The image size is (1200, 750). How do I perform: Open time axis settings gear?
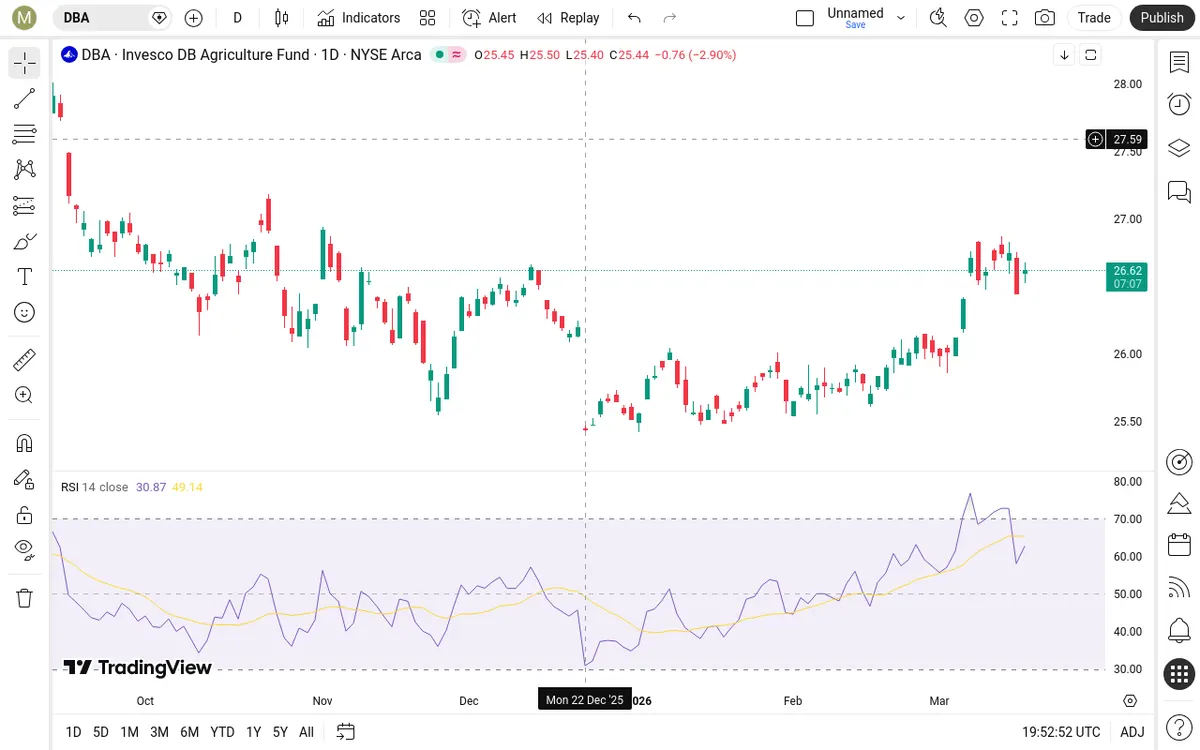(x=1130, y=700)
